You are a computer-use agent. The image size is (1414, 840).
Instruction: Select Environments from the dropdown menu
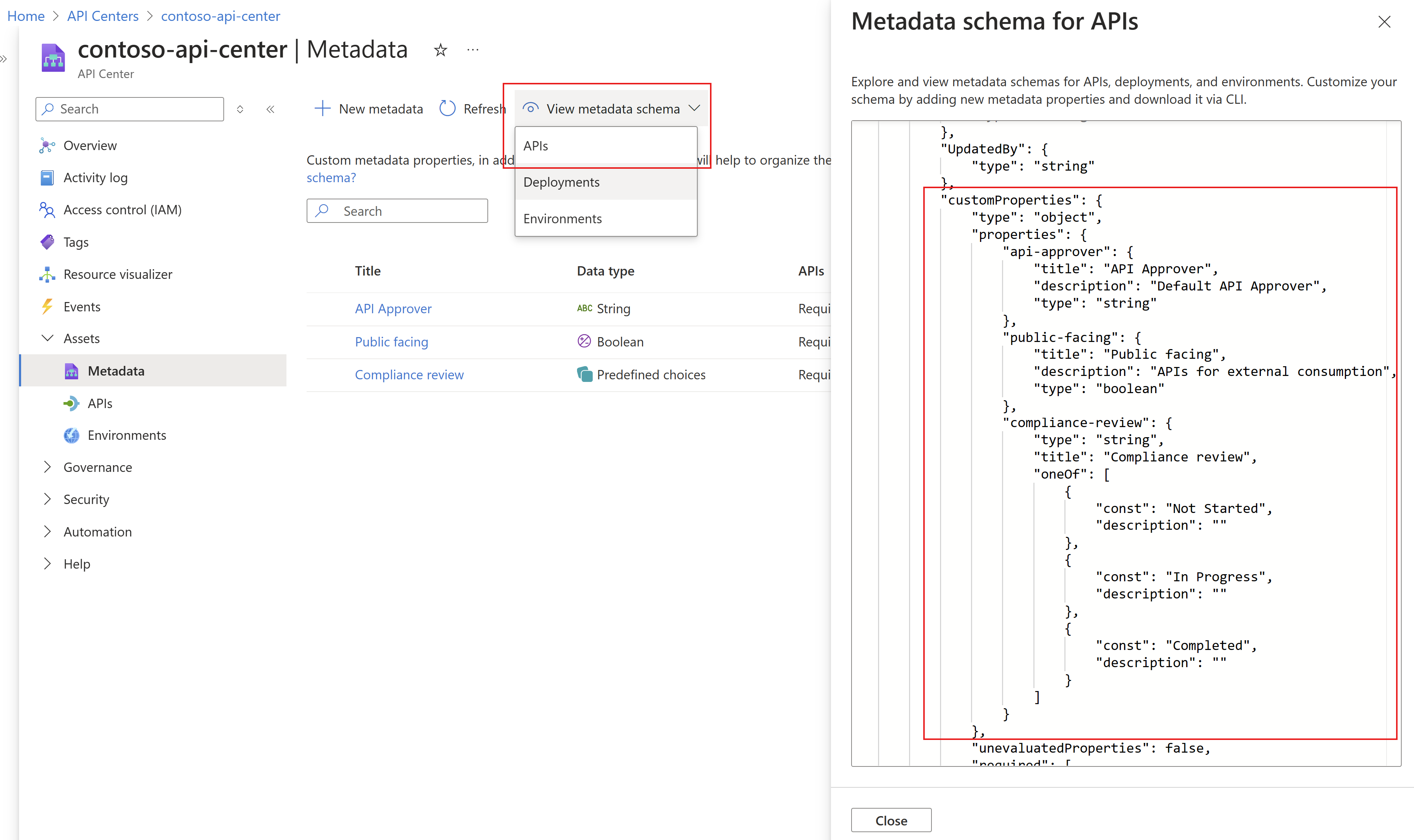(x=563, y=218)
